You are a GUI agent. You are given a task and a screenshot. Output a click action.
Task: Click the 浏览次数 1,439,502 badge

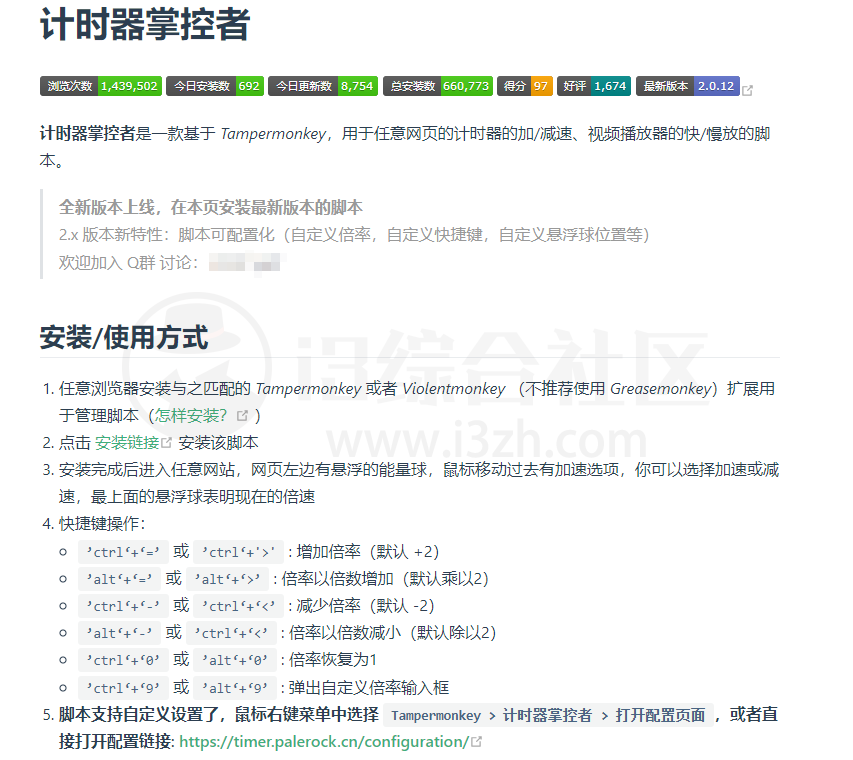click(x=101, y=86)
